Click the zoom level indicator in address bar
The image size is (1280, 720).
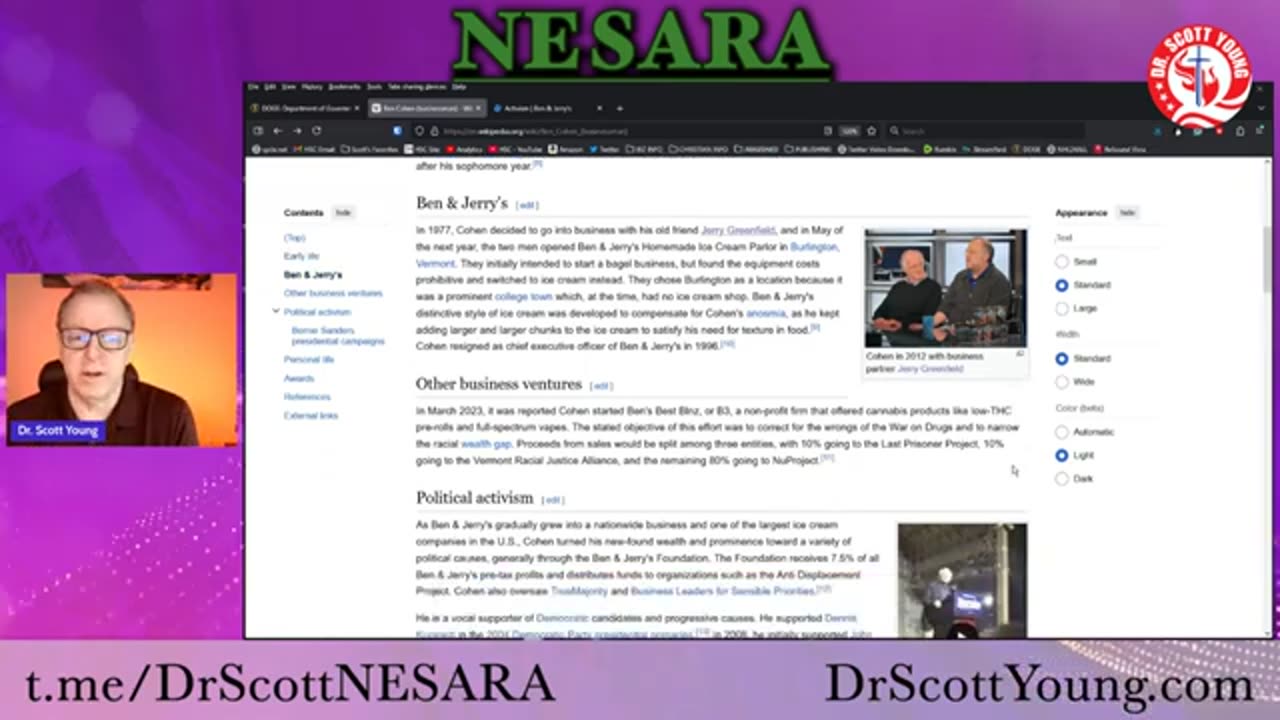click(850, 131)
